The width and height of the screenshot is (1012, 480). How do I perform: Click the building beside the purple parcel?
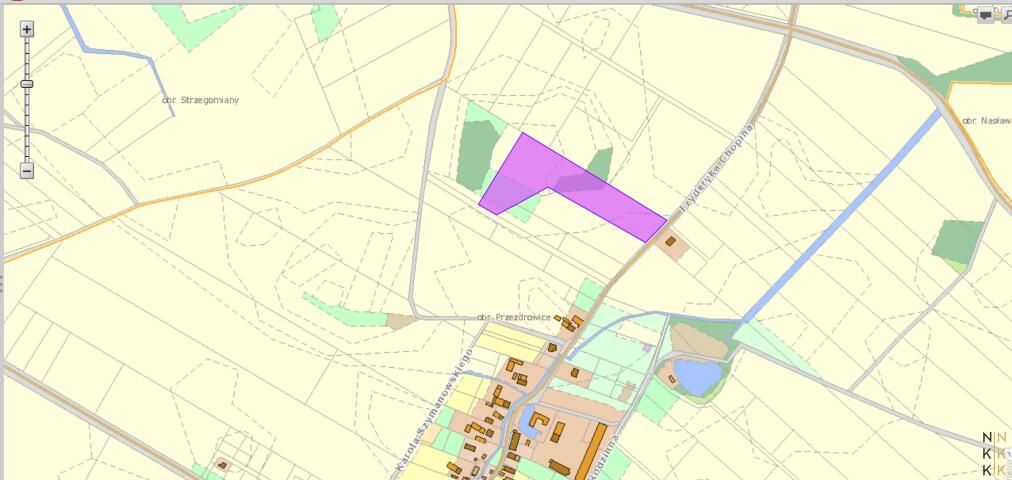(671, 241)
